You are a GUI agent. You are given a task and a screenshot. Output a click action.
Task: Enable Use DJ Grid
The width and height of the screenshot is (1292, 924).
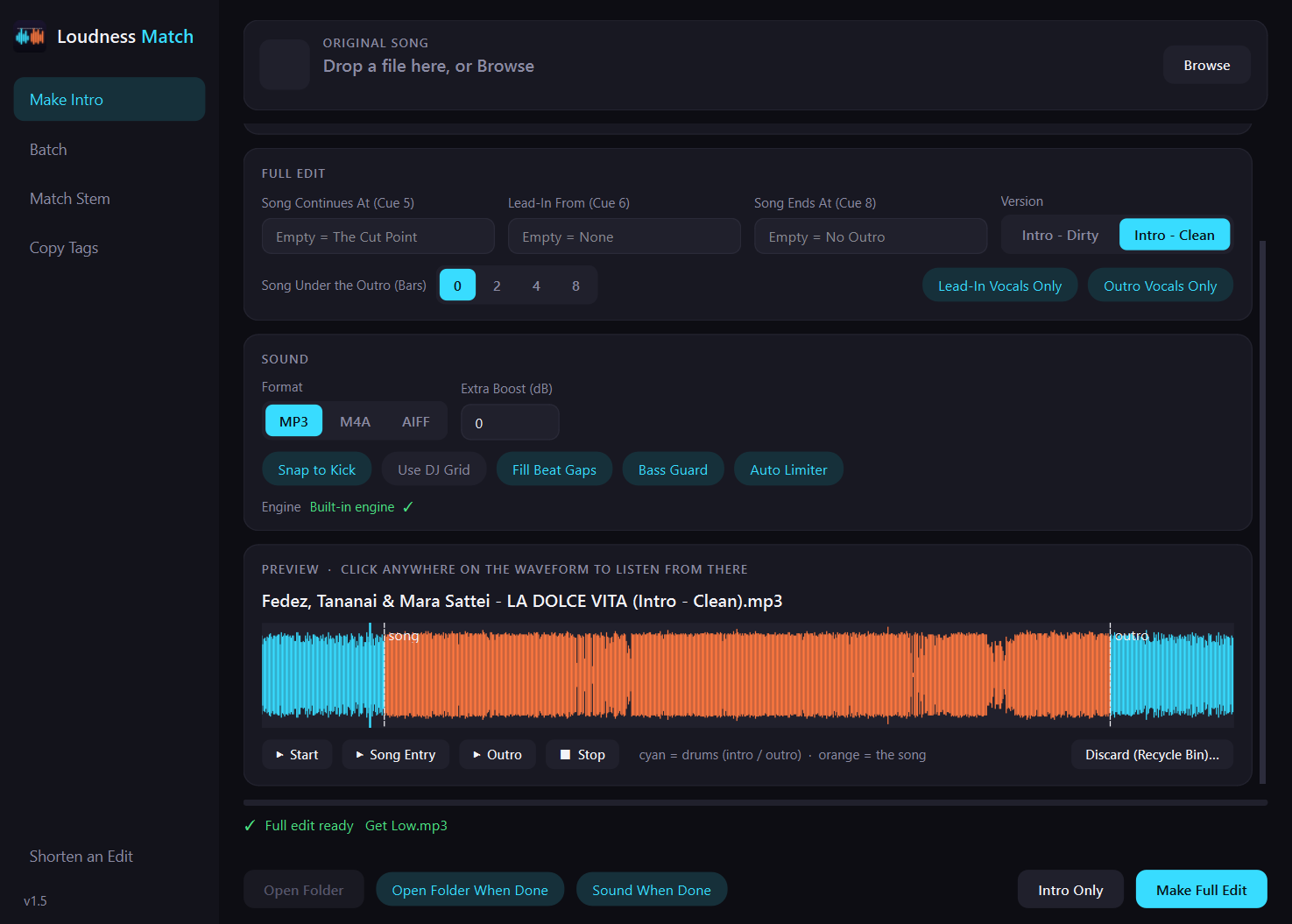pyautogui.click(x=434, y=469)
